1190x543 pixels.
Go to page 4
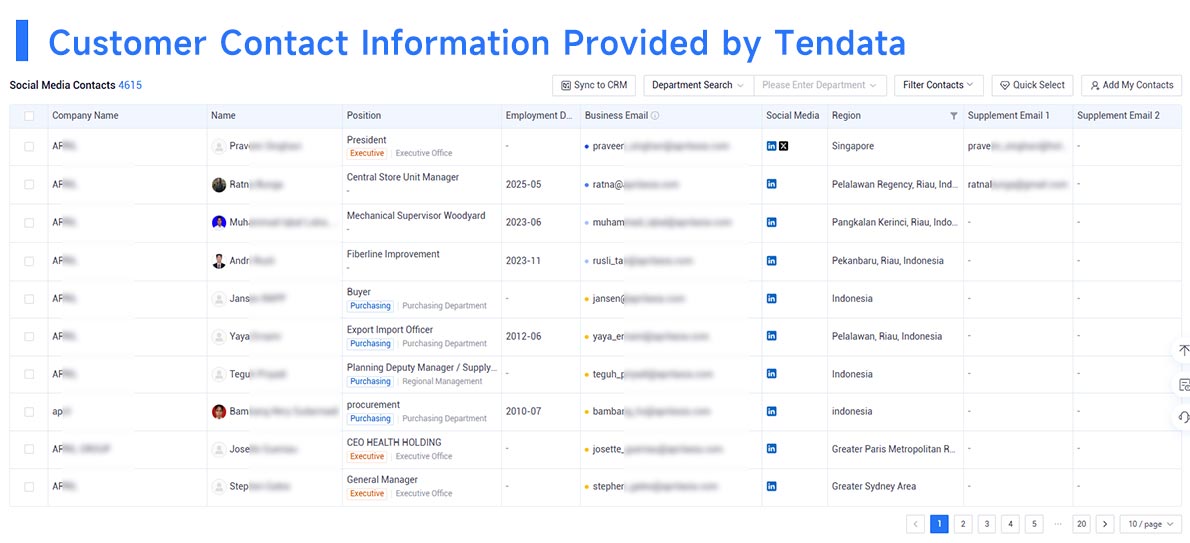pos(1010,524)
